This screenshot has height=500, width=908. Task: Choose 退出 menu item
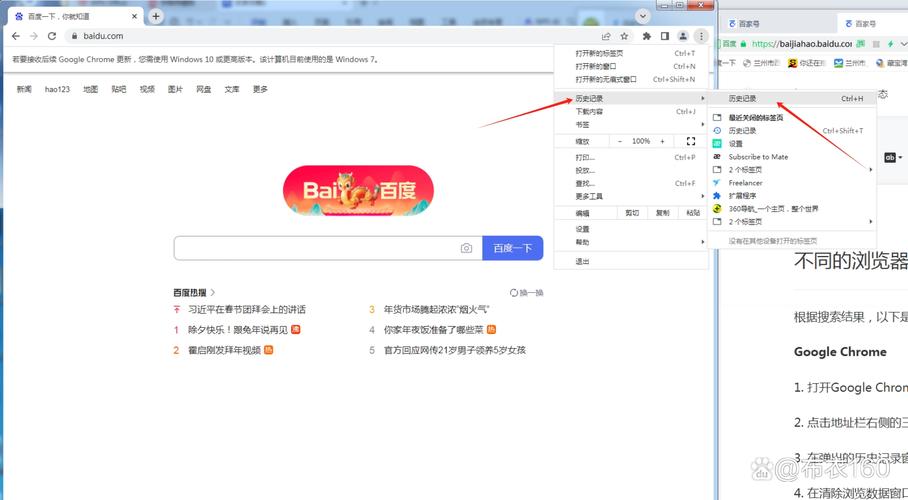pos(631,261)
